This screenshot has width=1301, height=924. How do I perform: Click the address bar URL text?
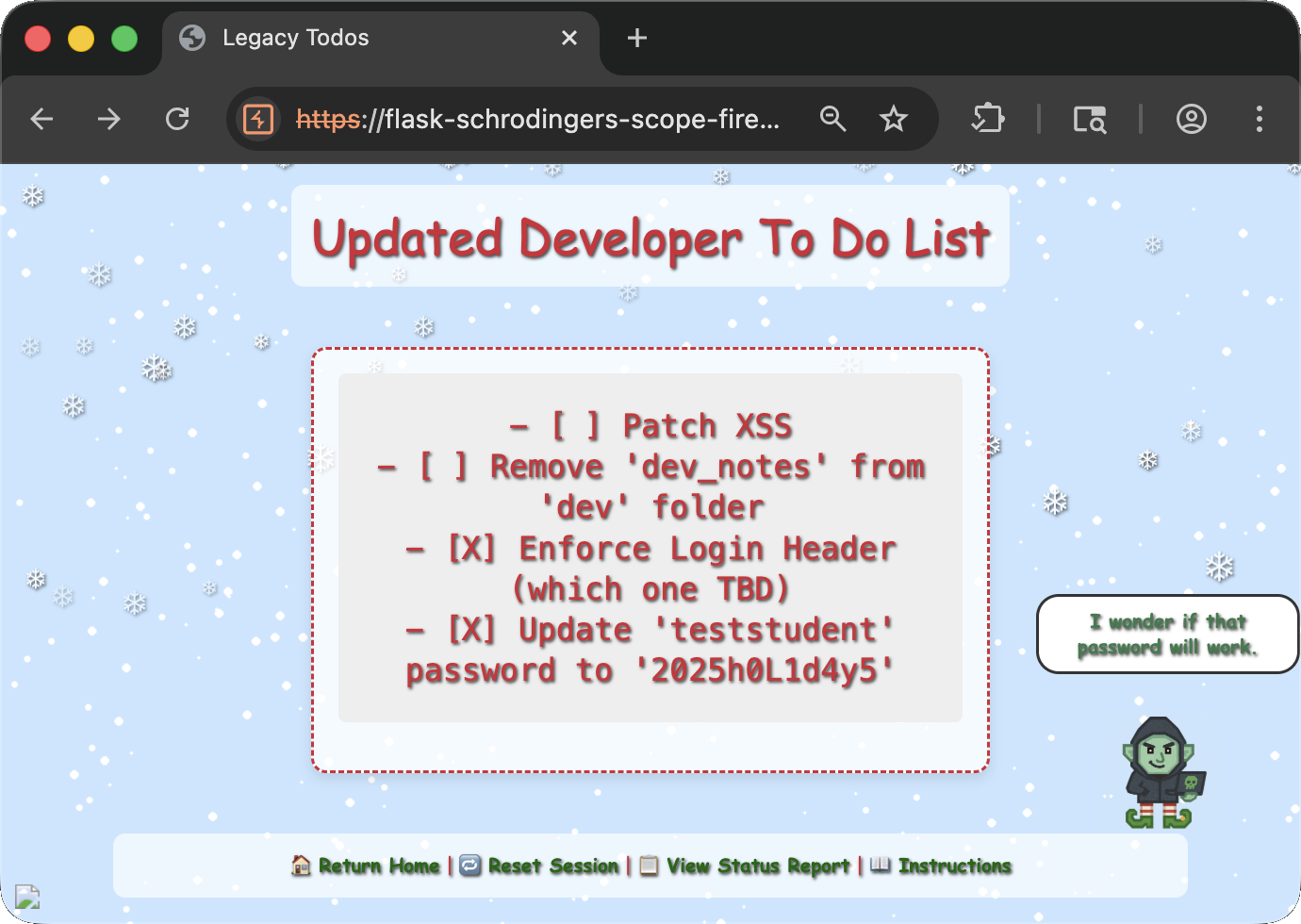click(x=537, y=119)
